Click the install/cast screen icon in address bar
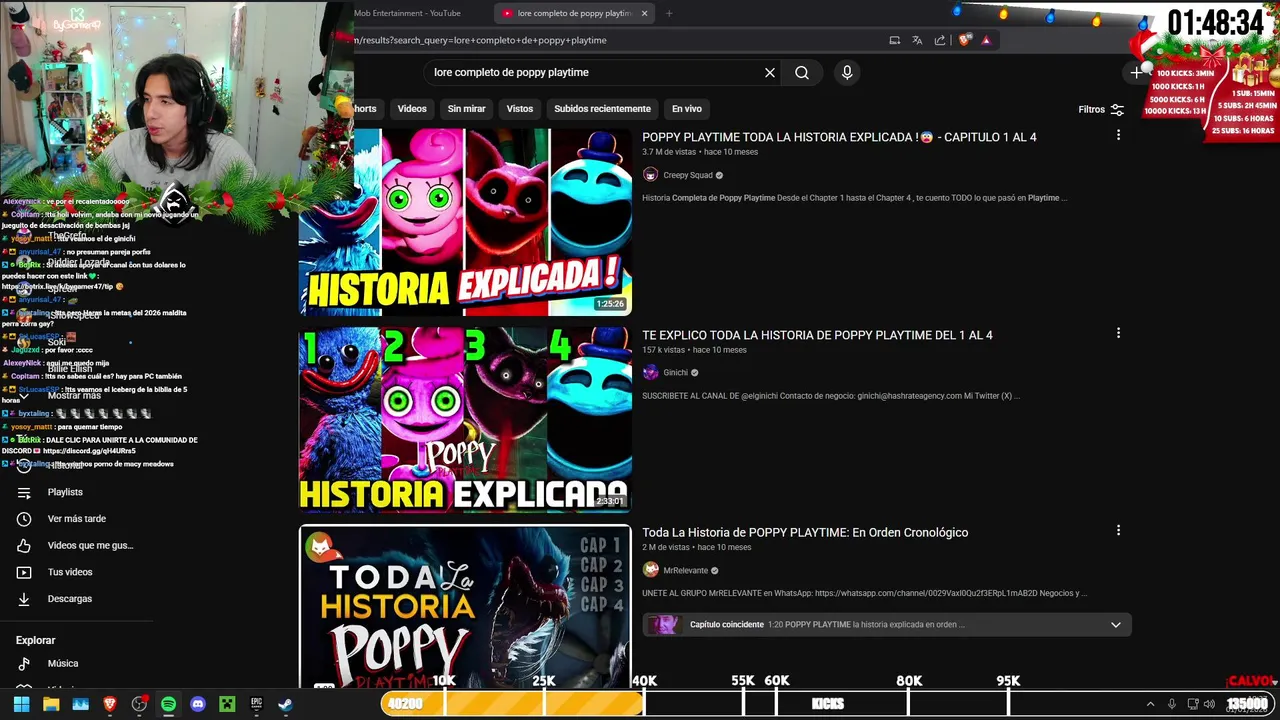Viewport: 1280px width, 720px height. click(895, 40)
